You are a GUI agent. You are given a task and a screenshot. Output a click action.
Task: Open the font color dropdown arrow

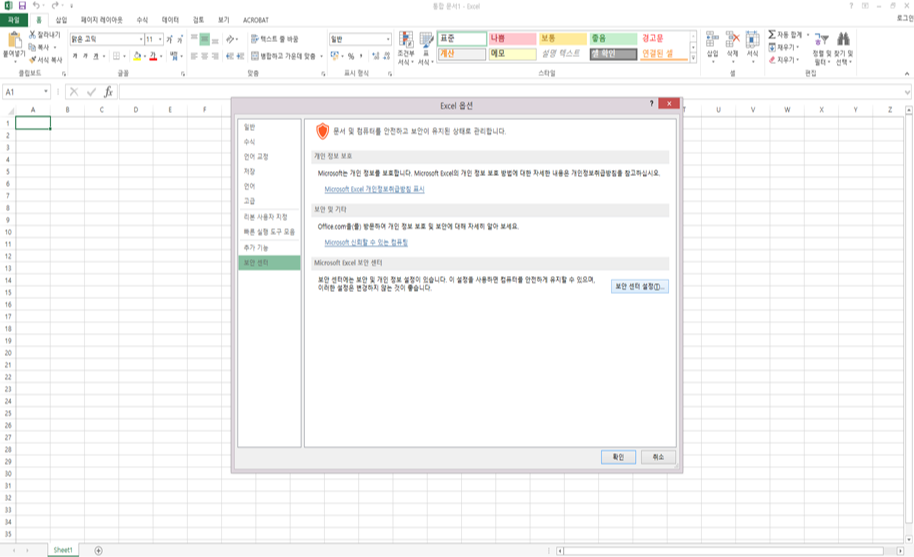(160, 56)
